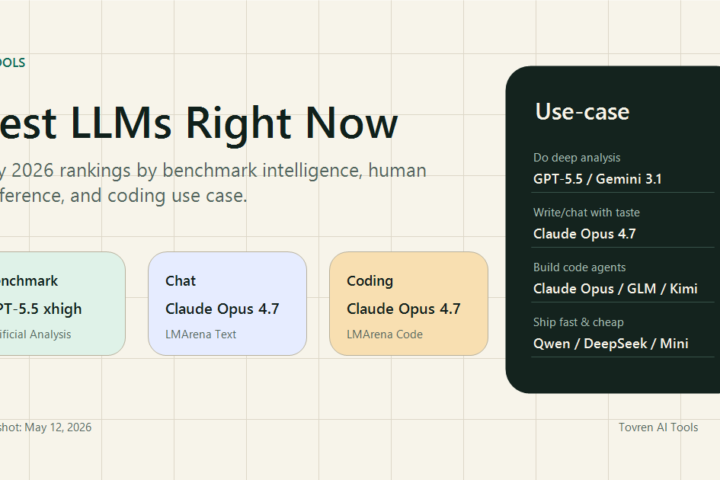Open the Benchmark GPT-5.5 xhigh card

tap(62, 303)
